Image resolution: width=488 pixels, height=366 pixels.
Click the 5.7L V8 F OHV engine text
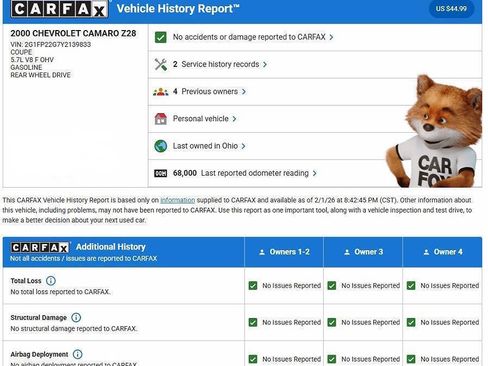[32, 60]
